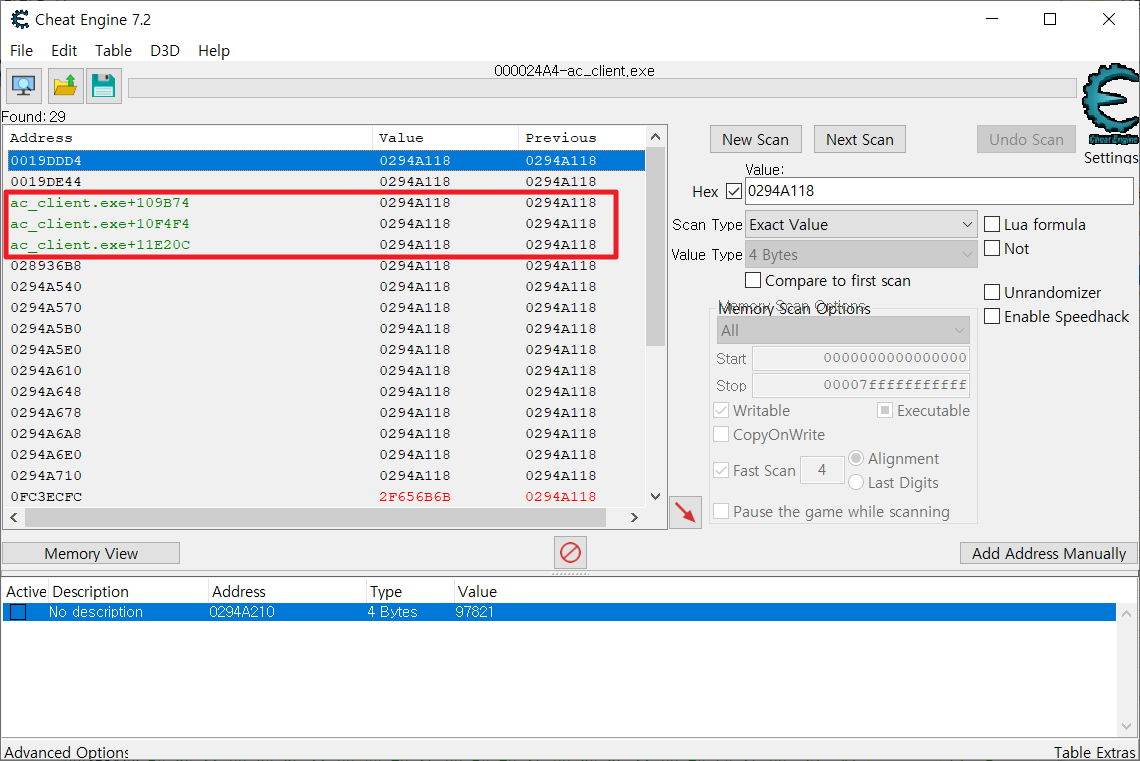Click the results horizontal scrollbar left arrow
This screenshot has width=1140, height=761.
click(x=13, y=518)
